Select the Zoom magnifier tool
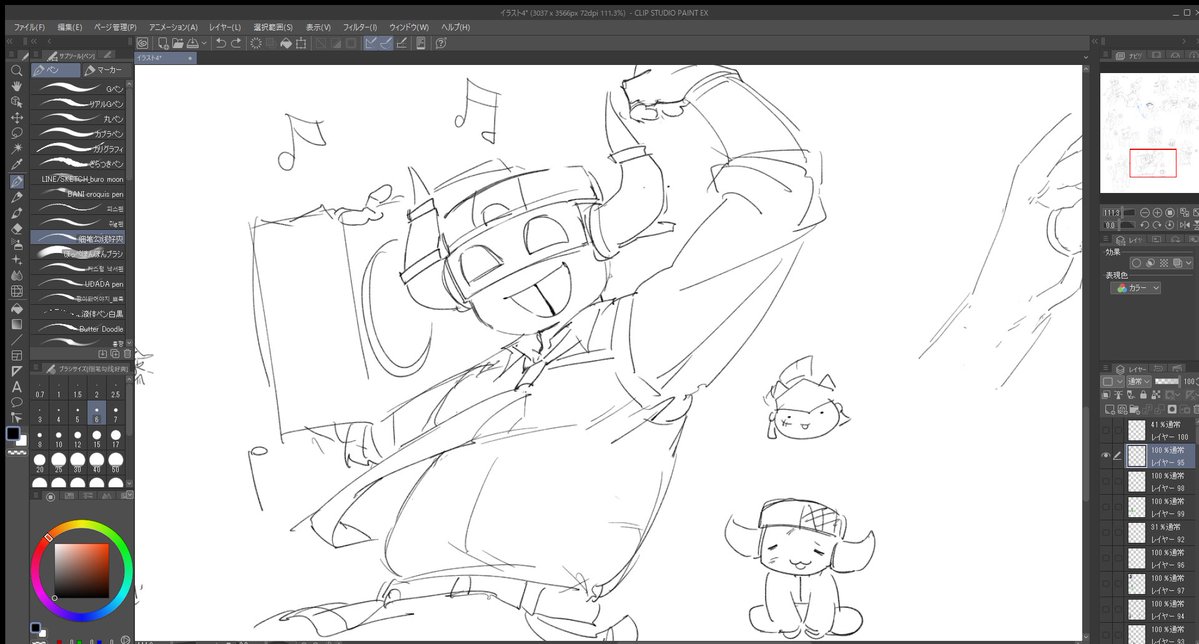1199x644 pixels. pos(16,70)
